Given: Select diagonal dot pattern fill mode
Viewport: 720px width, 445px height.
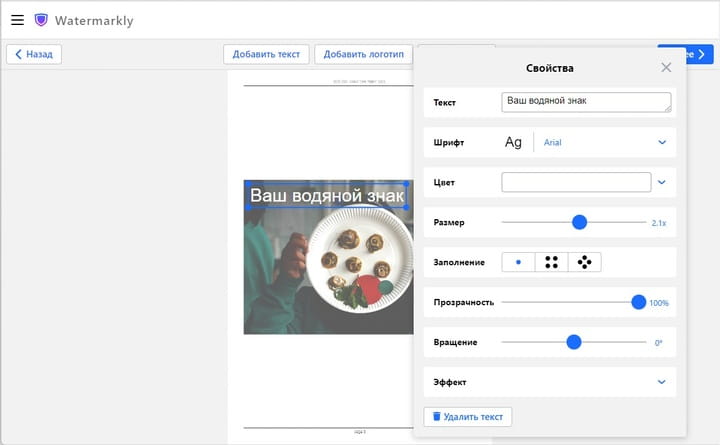Looking at the screenshot, I should tap(585, 262).
